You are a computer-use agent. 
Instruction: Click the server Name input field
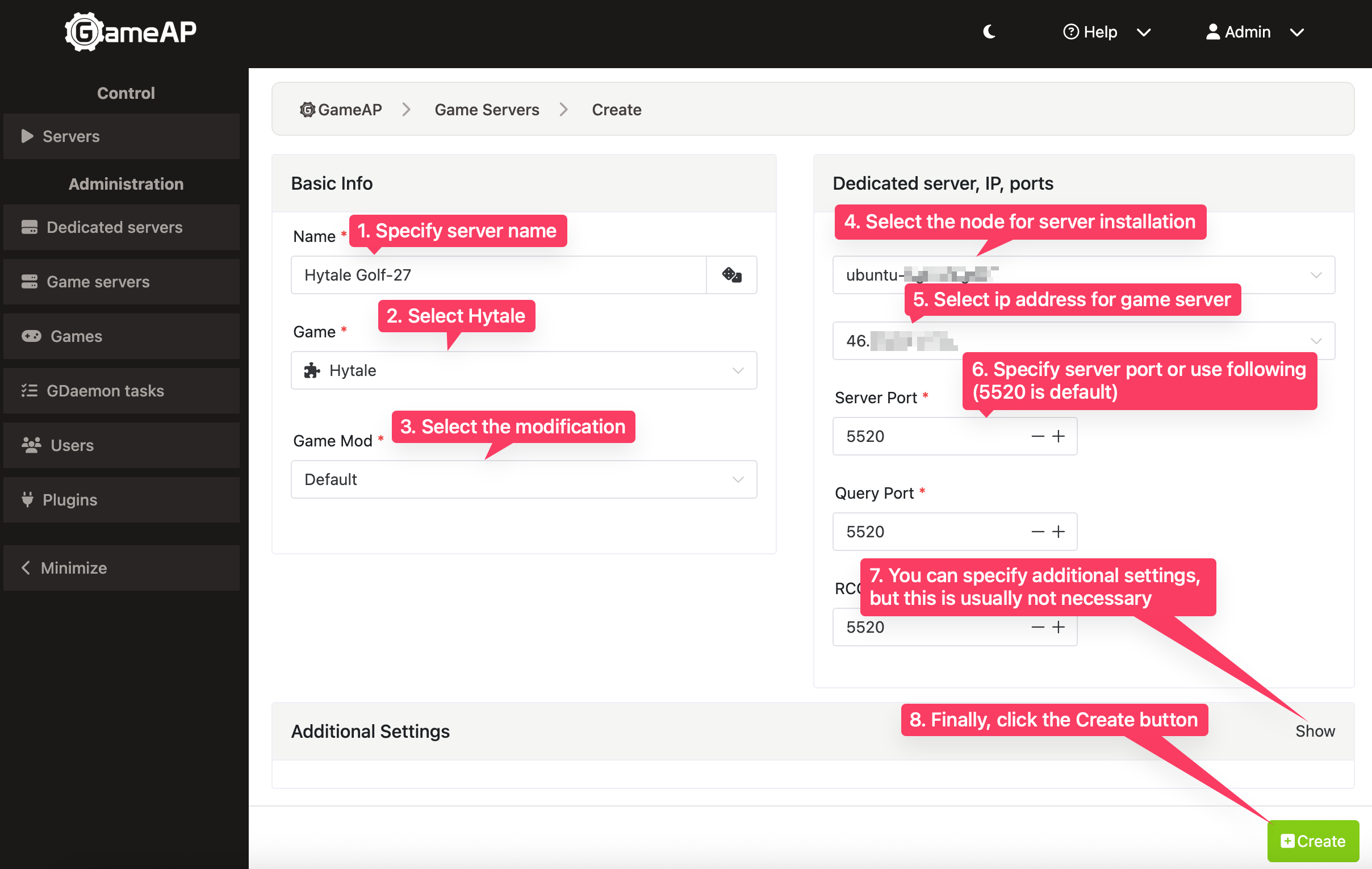click(x=498, y=275)
